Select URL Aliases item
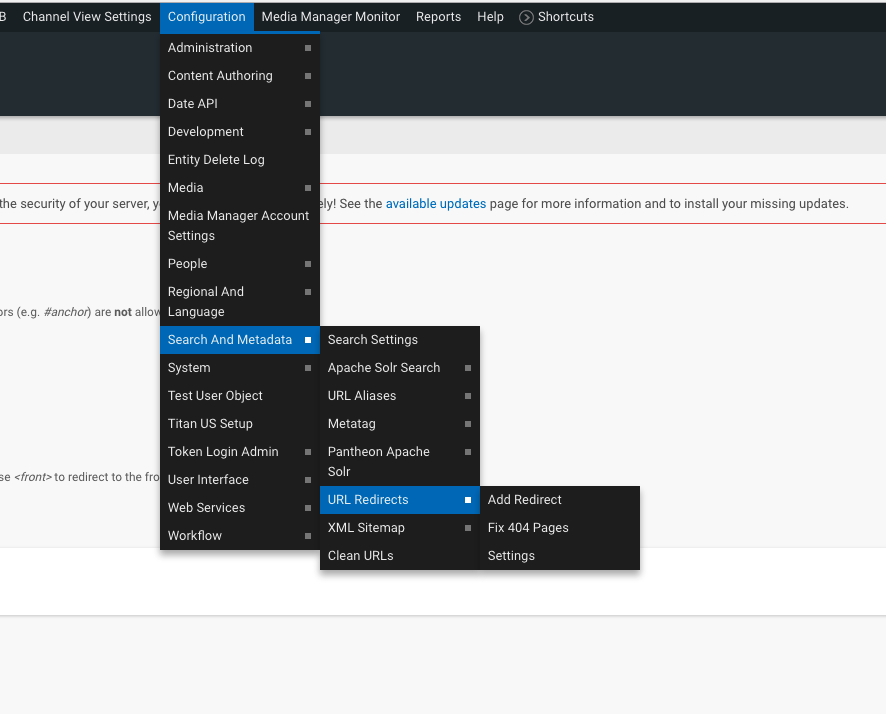The height and width of the screenshot is (714, 886). click(399, 396)
